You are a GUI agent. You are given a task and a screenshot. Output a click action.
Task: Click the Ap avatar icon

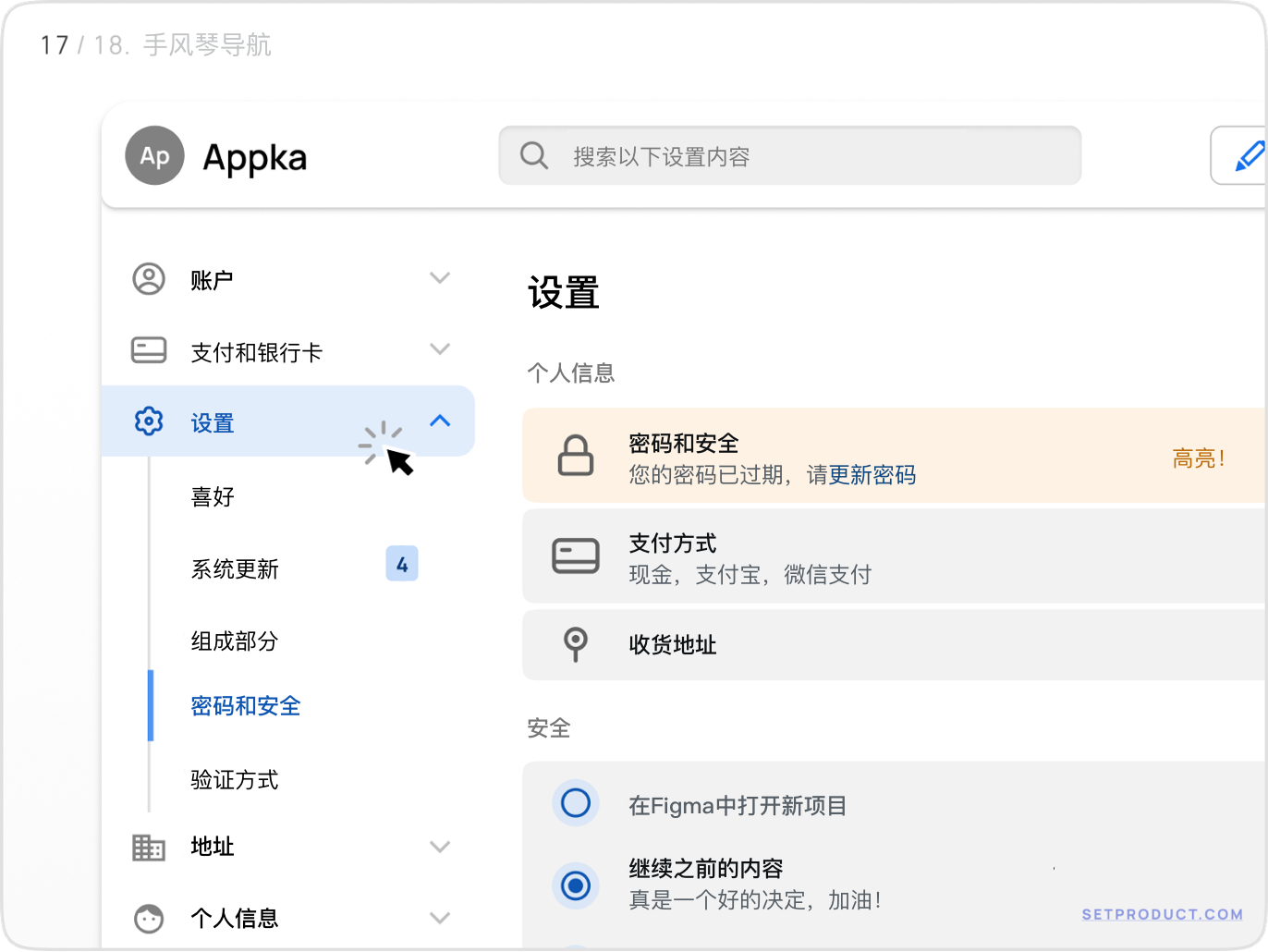[x=154, y=155]
